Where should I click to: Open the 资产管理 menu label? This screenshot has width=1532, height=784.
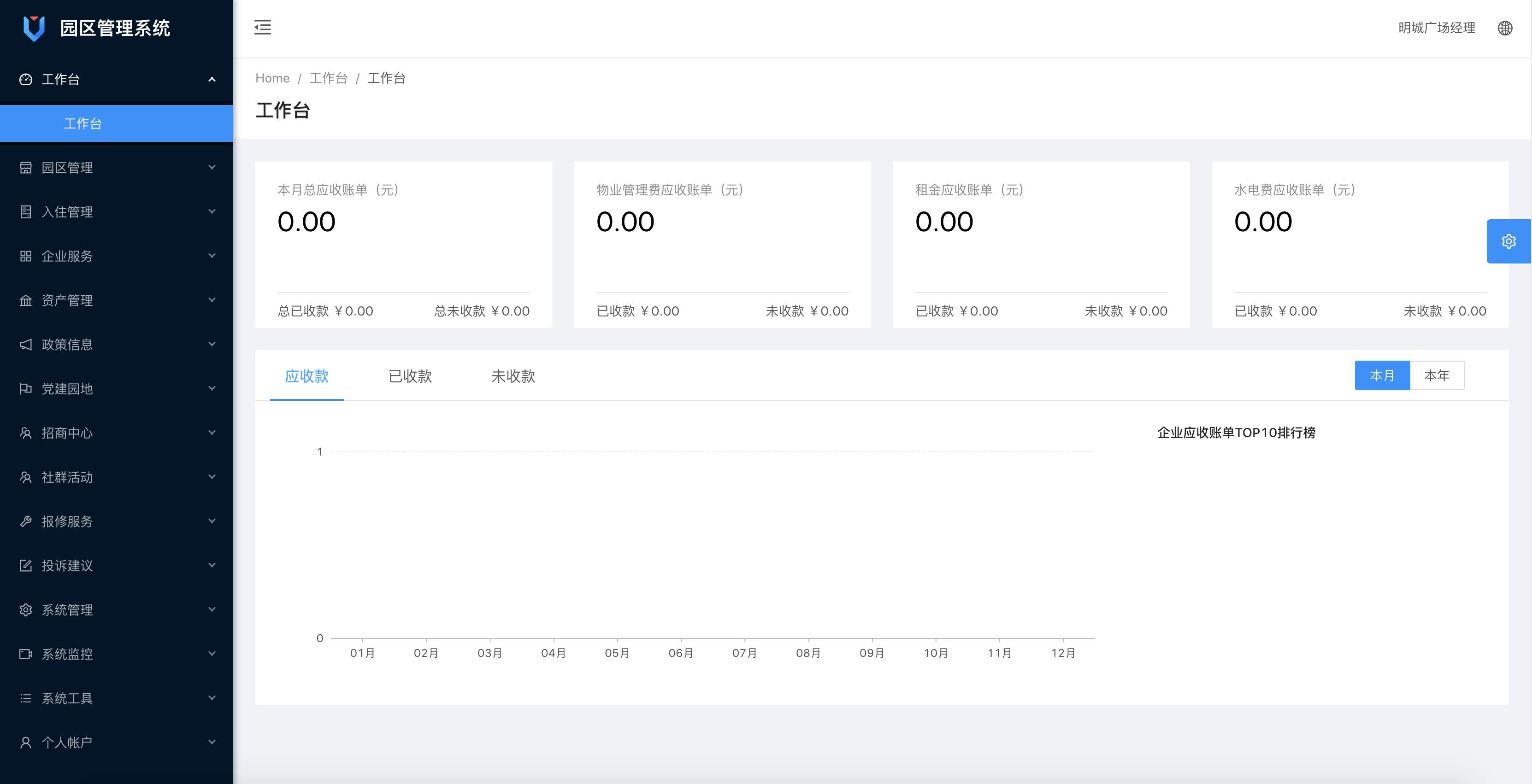click(x=67, y=300)
